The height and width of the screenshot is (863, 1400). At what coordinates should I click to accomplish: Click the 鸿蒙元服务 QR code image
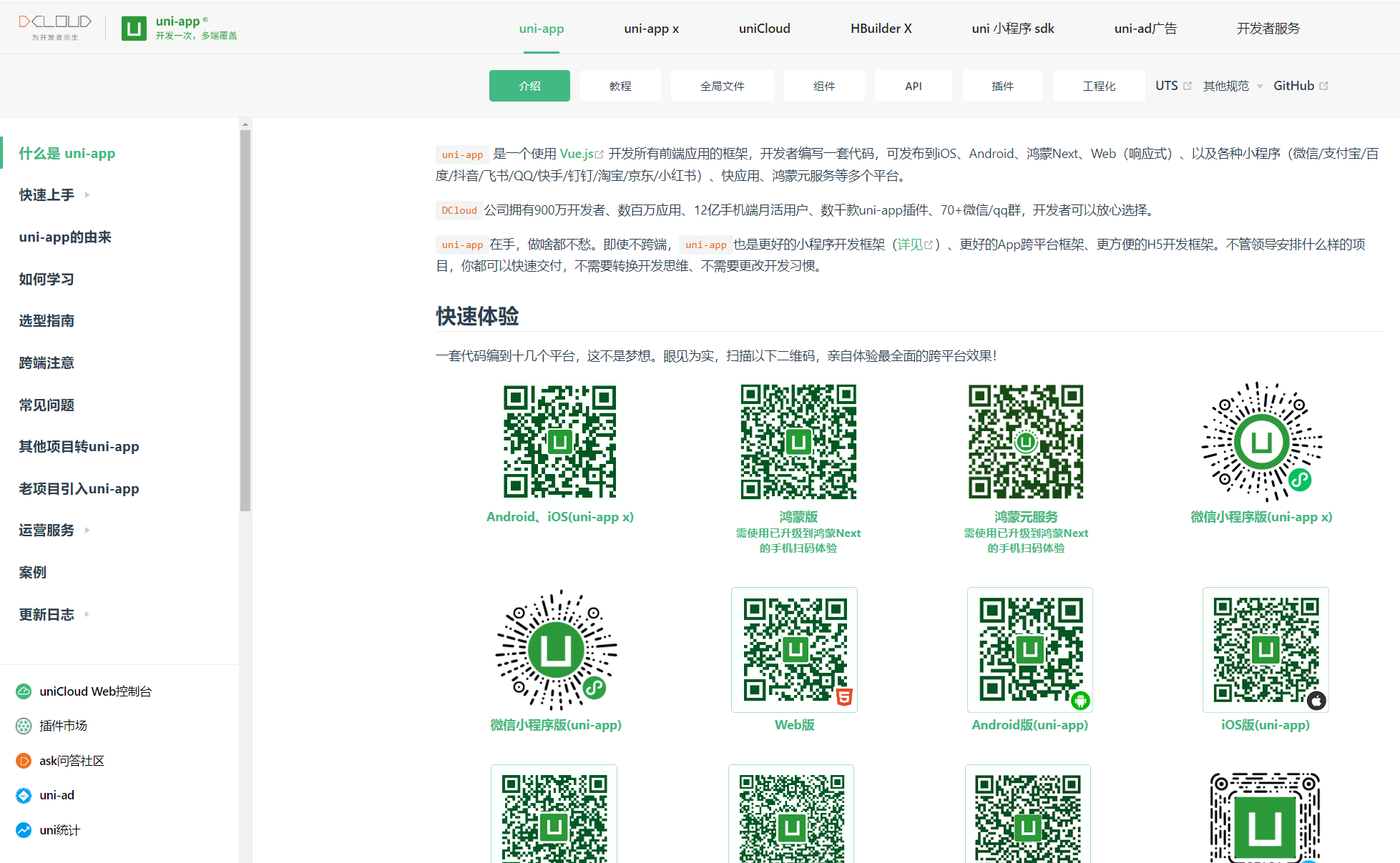pos(1026,442)
